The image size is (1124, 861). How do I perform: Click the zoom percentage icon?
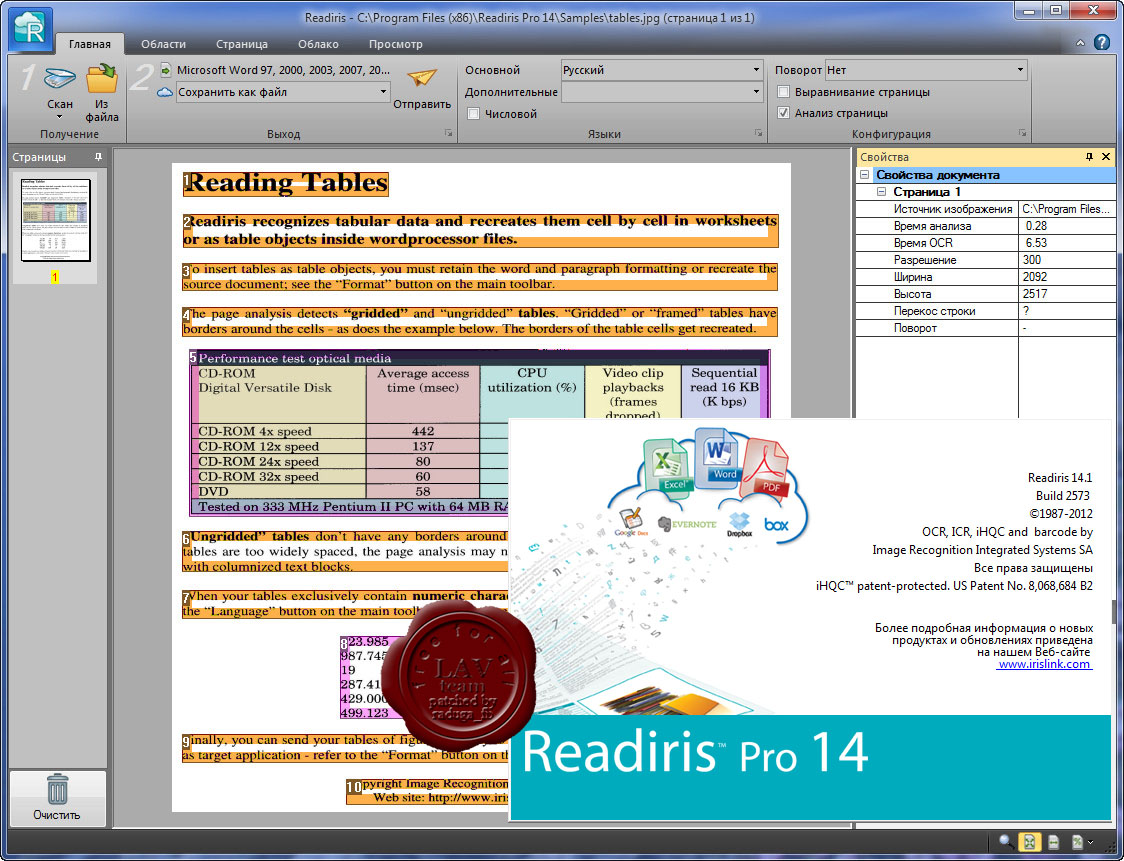click(x=1077, y=842)
